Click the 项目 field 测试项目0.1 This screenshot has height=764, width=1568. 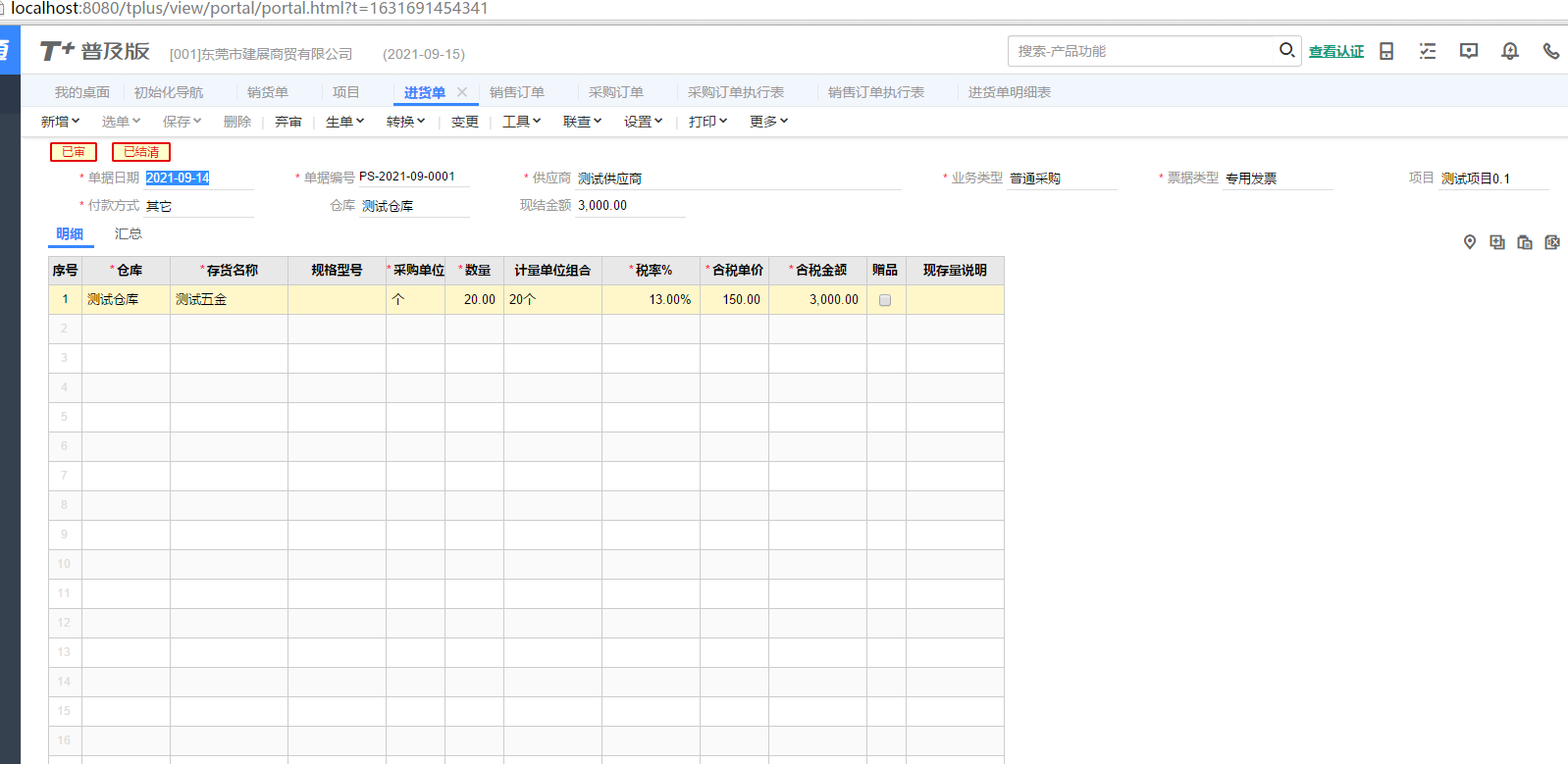(x=1493, y=178)
